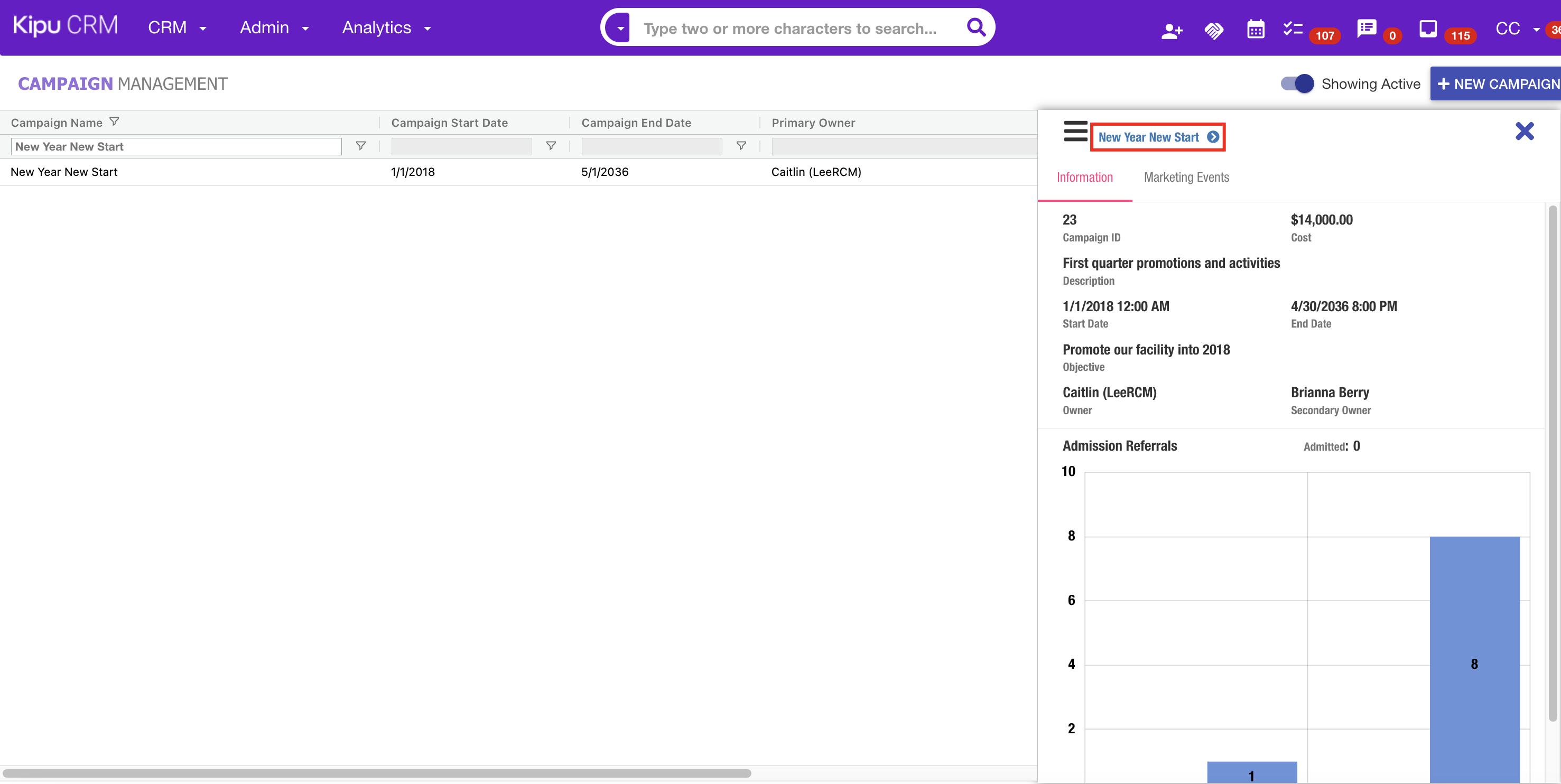Screen dimensions: 1561x784
Task: Click the chart bar labeled 1
Action: pyautogui.click(x=1252, y=772)
